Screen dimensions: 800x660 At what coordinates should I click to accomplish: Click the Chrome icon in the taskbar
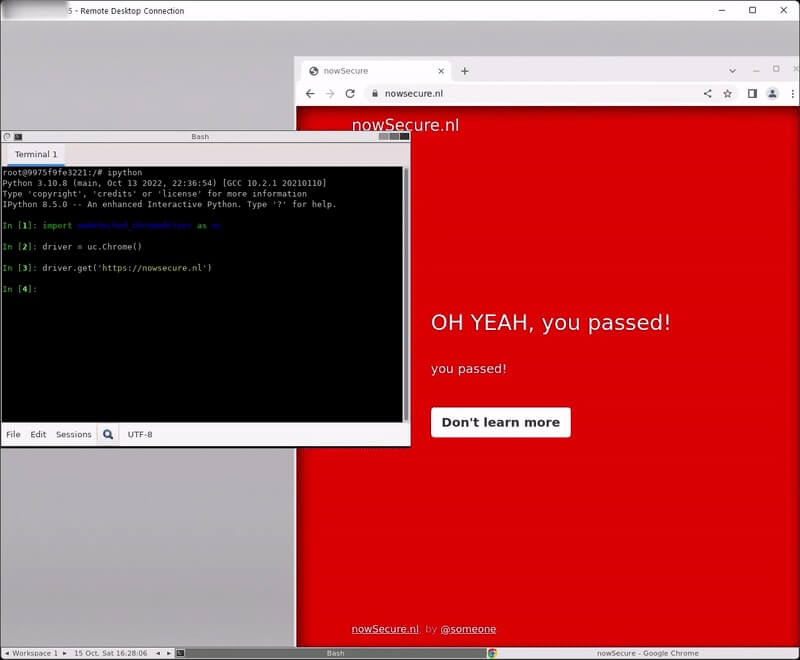[x=492, y=653]
